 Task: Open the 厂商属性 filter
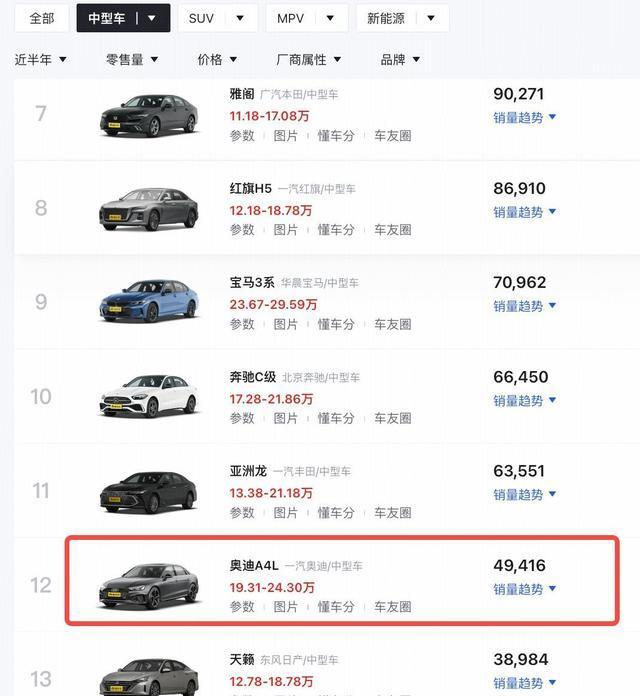(308, 59)
